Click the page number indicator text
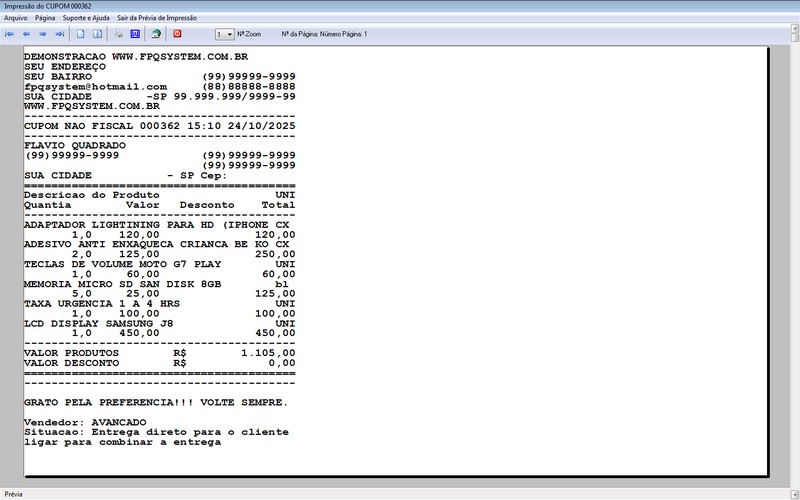 pyautogui.click(x=324, y=34)
